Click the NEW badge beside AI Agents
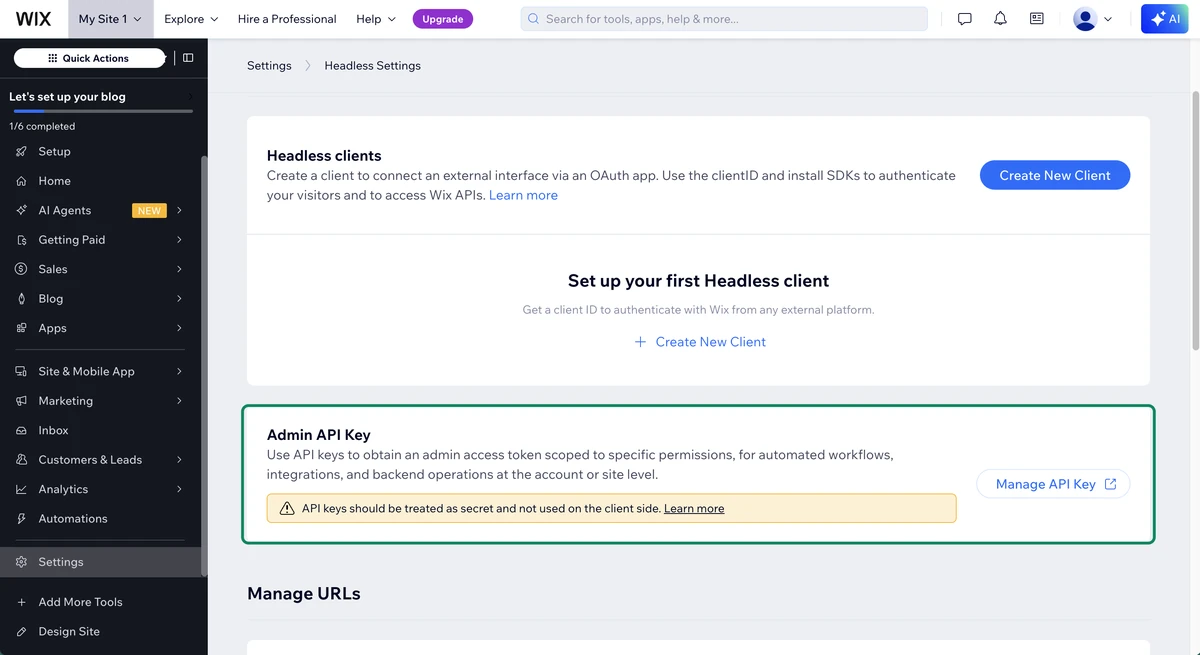Viewport: 1200px width, 655px height. click(149, 210)
